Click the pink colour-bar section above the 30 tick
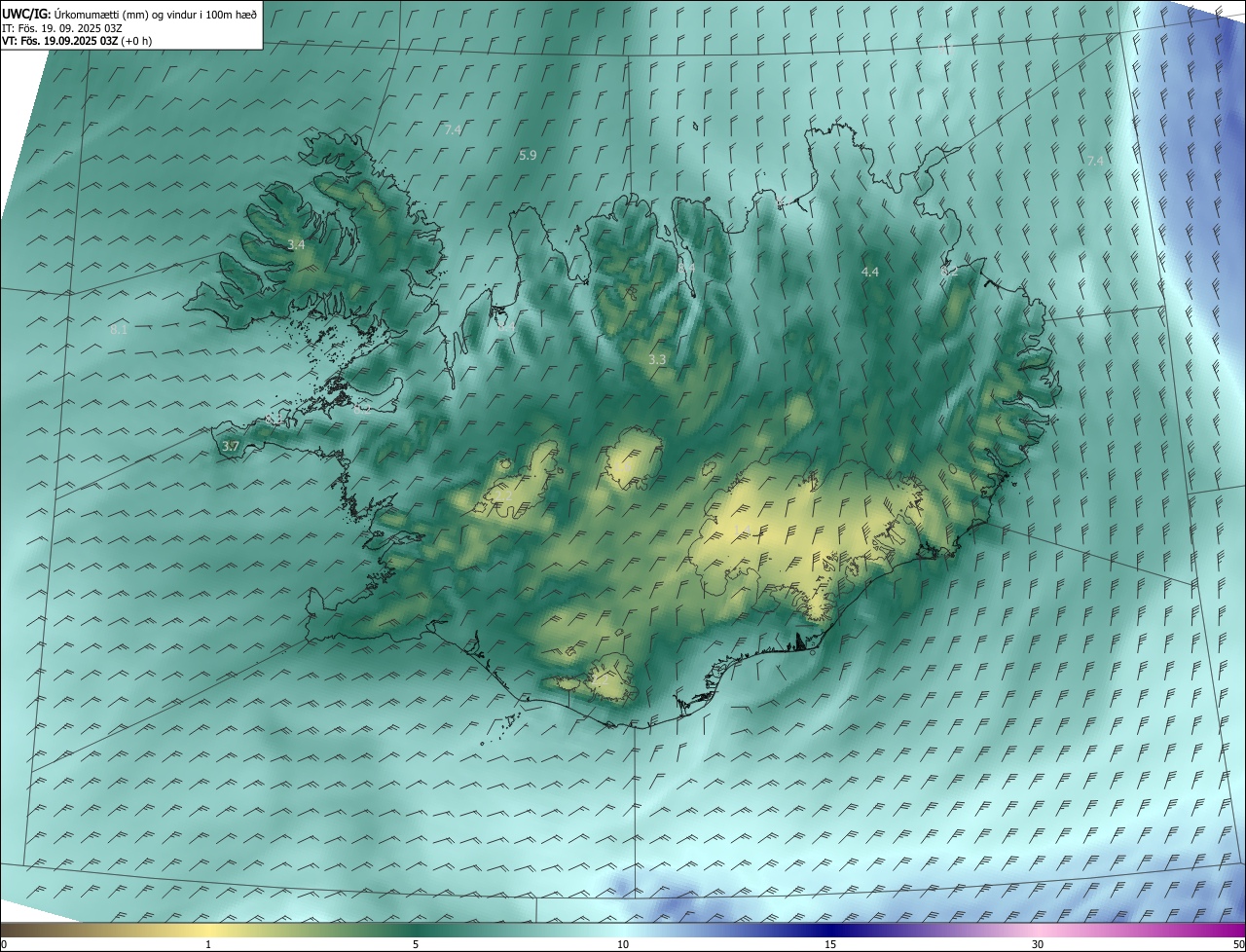 tap(1038, 930)
